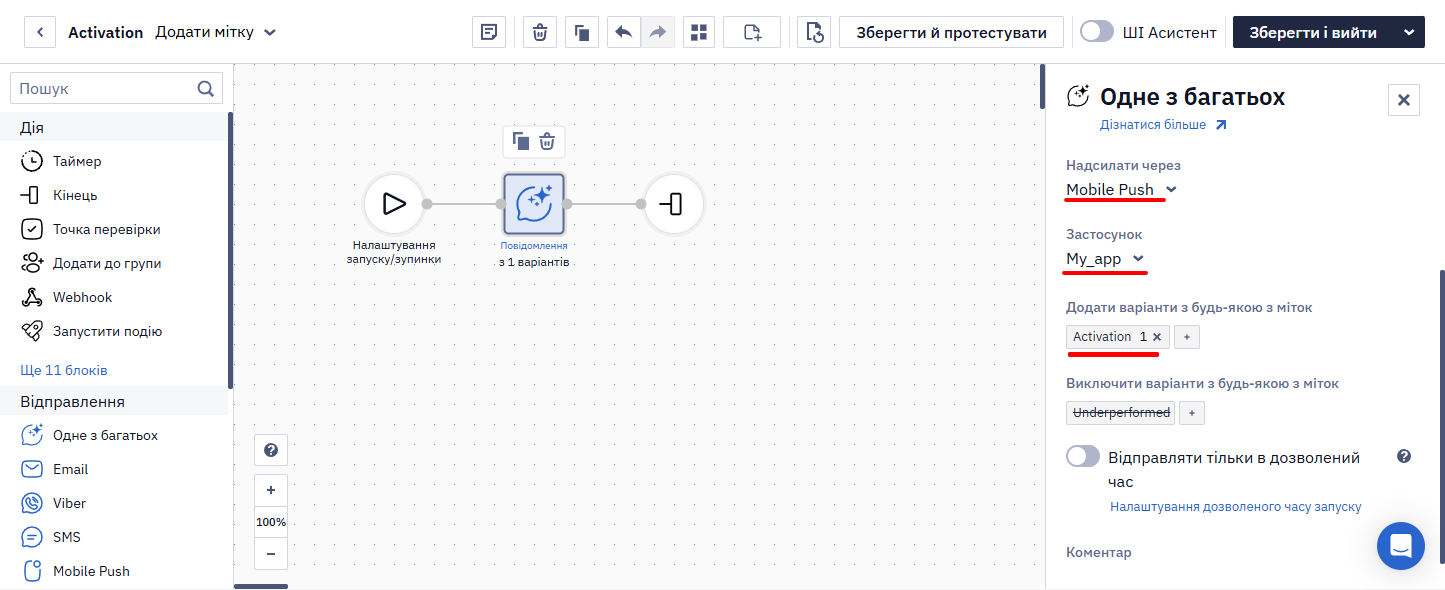This screenshot has width=1445, height=590.
Task: Delete with the top toolbar trash icon
Action: tap(540, 32)
